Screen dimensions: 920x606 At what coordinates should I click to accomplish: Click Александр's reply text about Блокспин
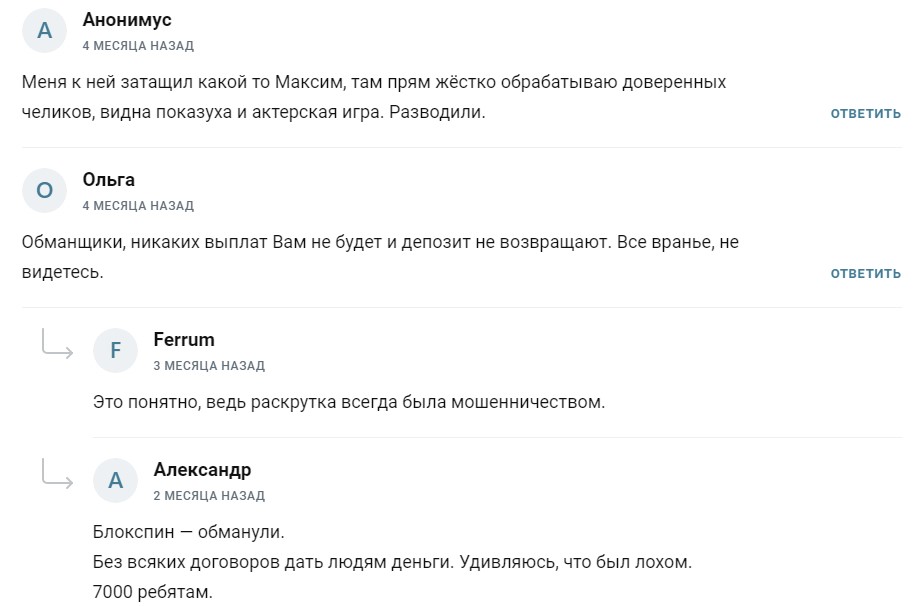pos(392,562)
